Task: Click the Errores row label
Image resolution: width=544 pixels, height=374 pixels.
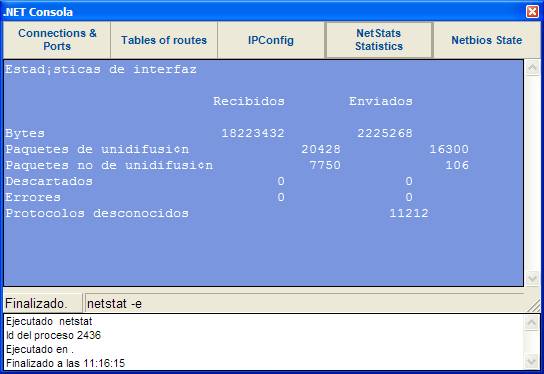Action: [33, 197]
